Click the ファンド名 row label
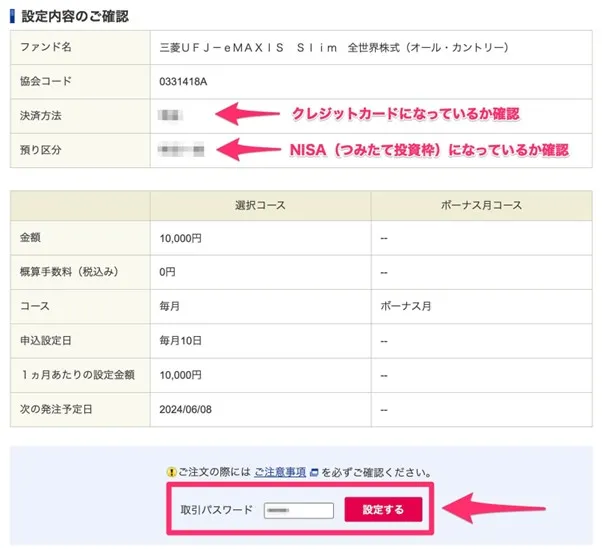This screenshot has width=602, height=549. (46, 47)
